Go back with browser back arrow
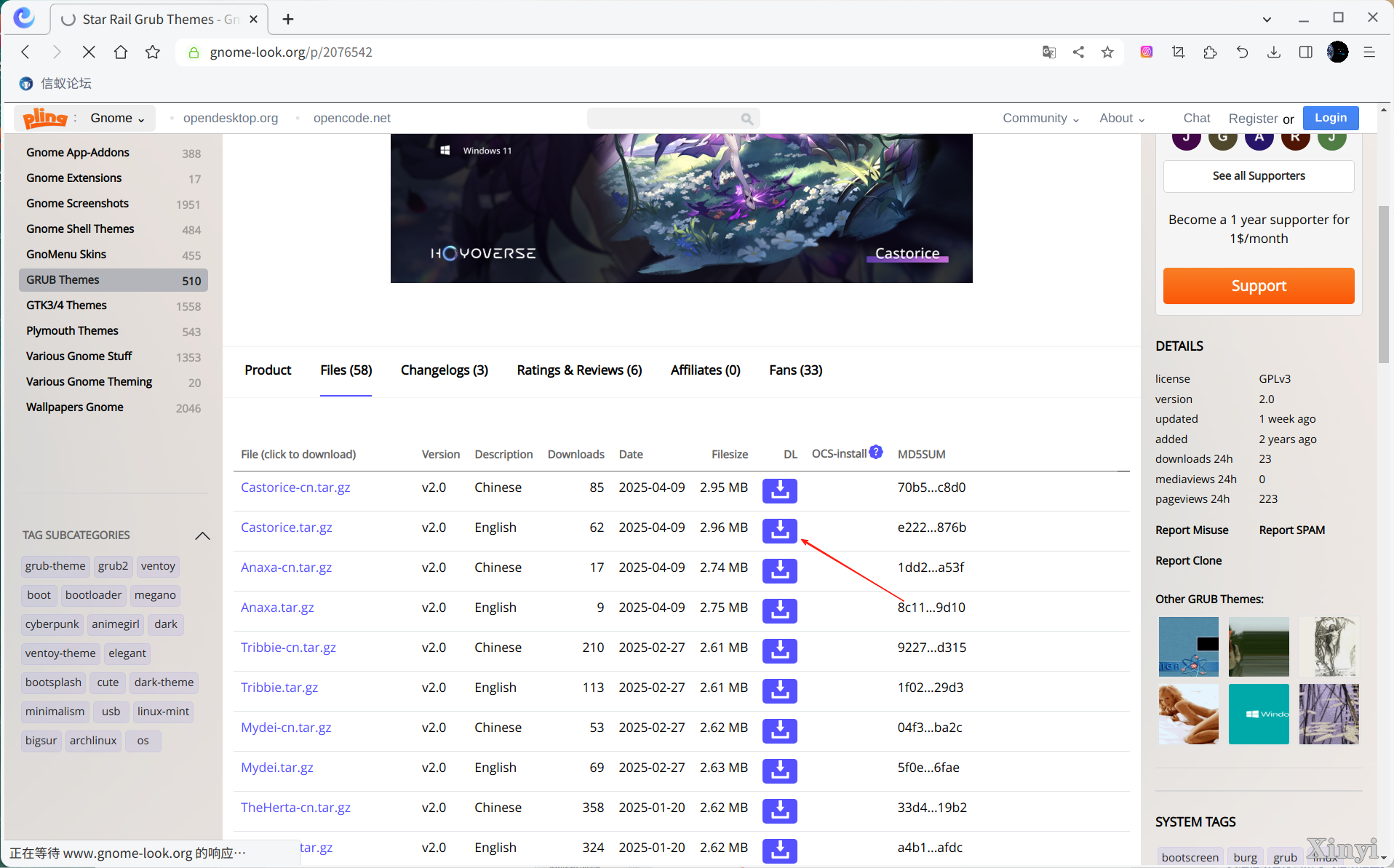1394x868 pixels. tap(26, 52)
